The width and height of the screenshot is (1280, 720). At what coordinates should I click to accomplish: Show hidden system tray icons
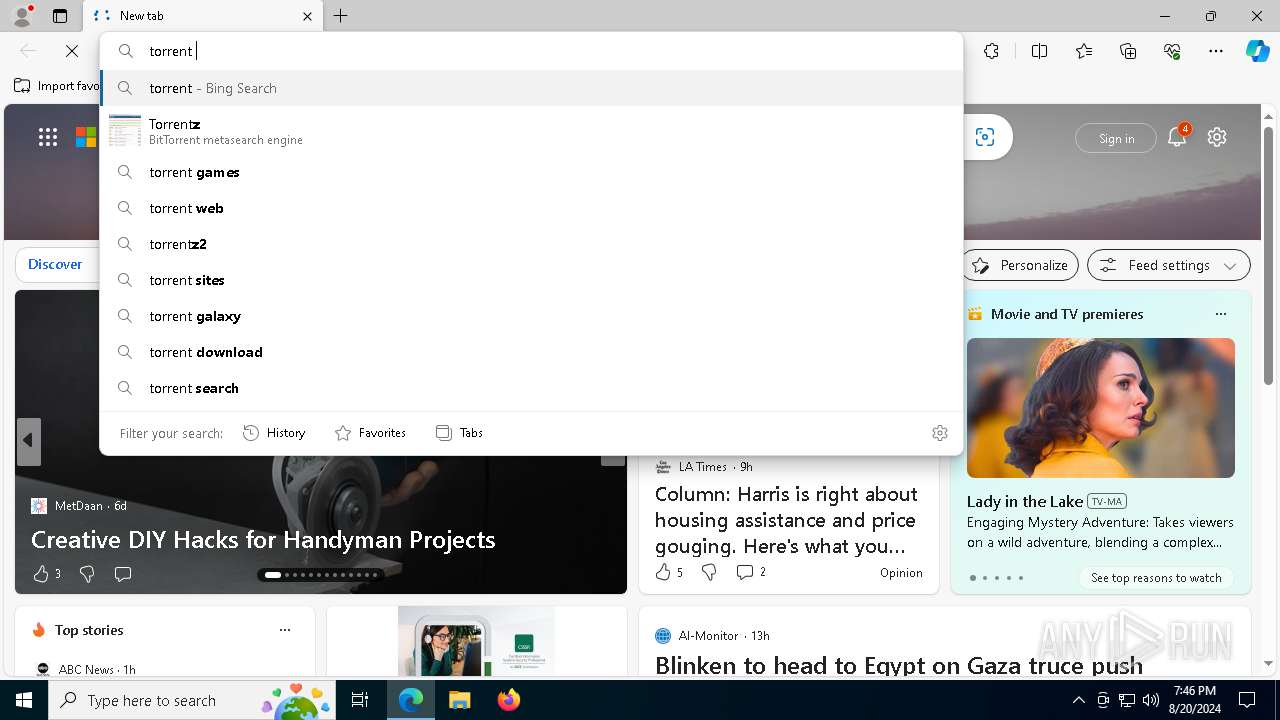tap(1078, 700)
